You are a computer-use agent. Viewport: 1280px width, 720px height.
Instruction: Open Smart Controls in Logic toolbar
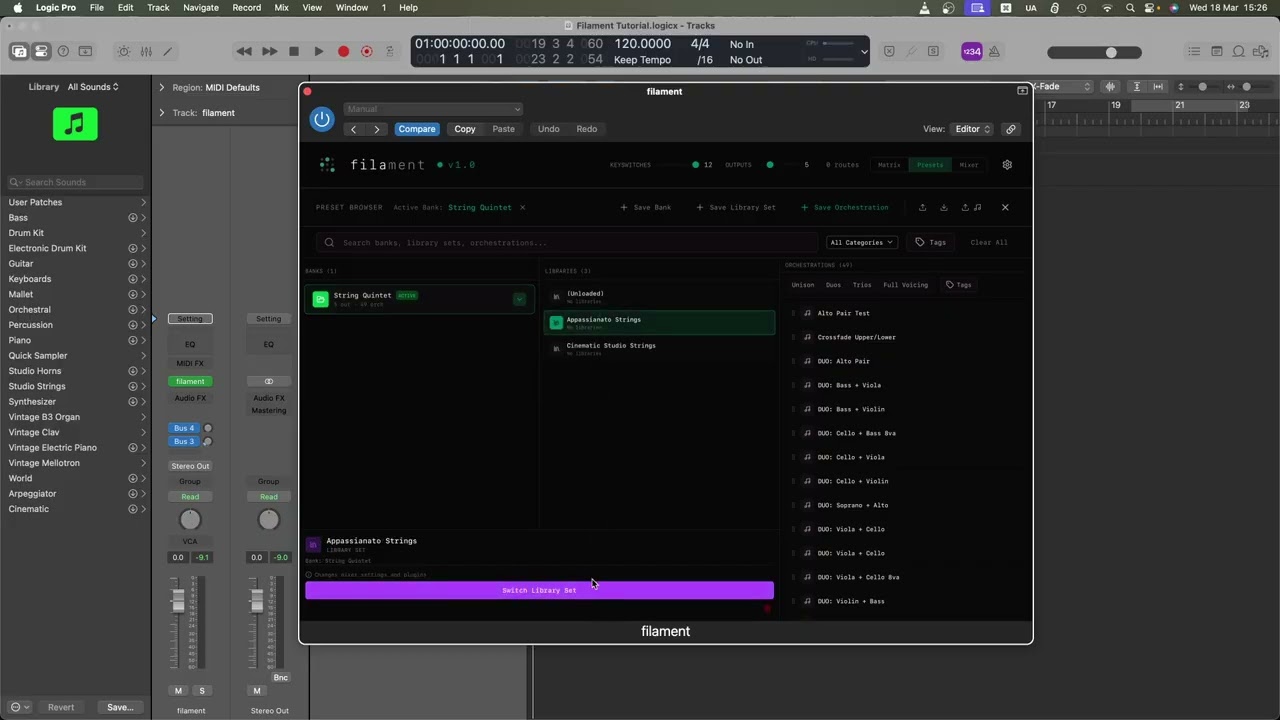124,52
